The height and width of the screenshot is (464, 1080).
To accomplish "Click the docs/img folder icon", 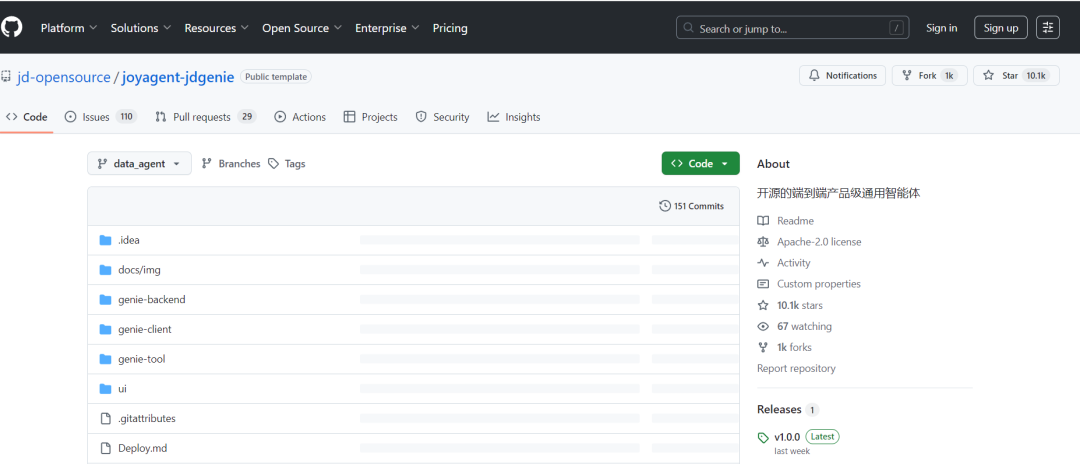I will tap(105, 270).
